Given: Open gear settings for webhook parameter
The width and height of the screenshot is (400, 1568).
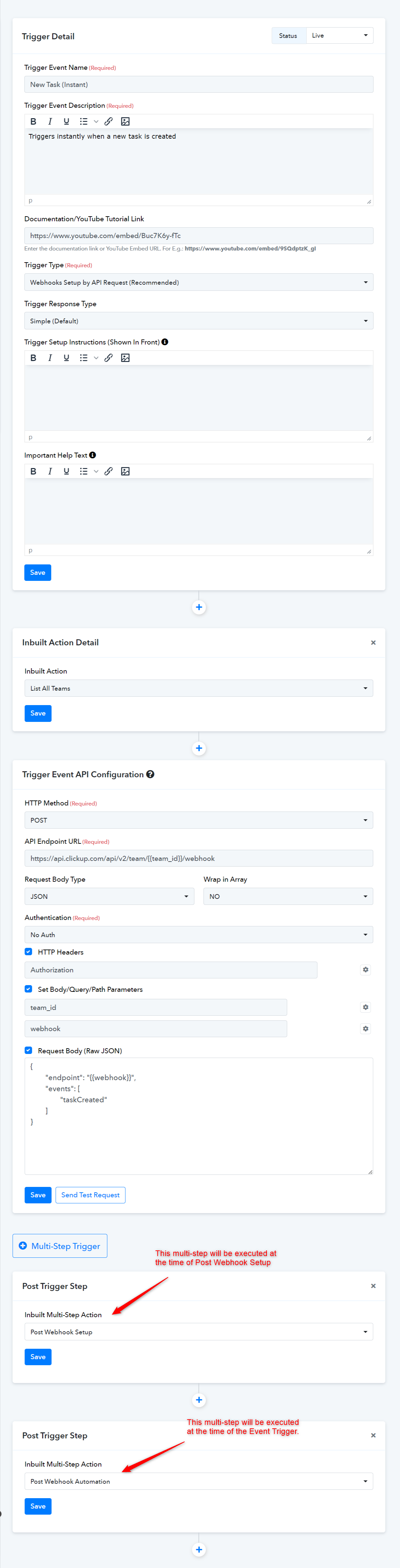Looking at the screenshot, I should pyautogui.click(x=365, y=1029).
